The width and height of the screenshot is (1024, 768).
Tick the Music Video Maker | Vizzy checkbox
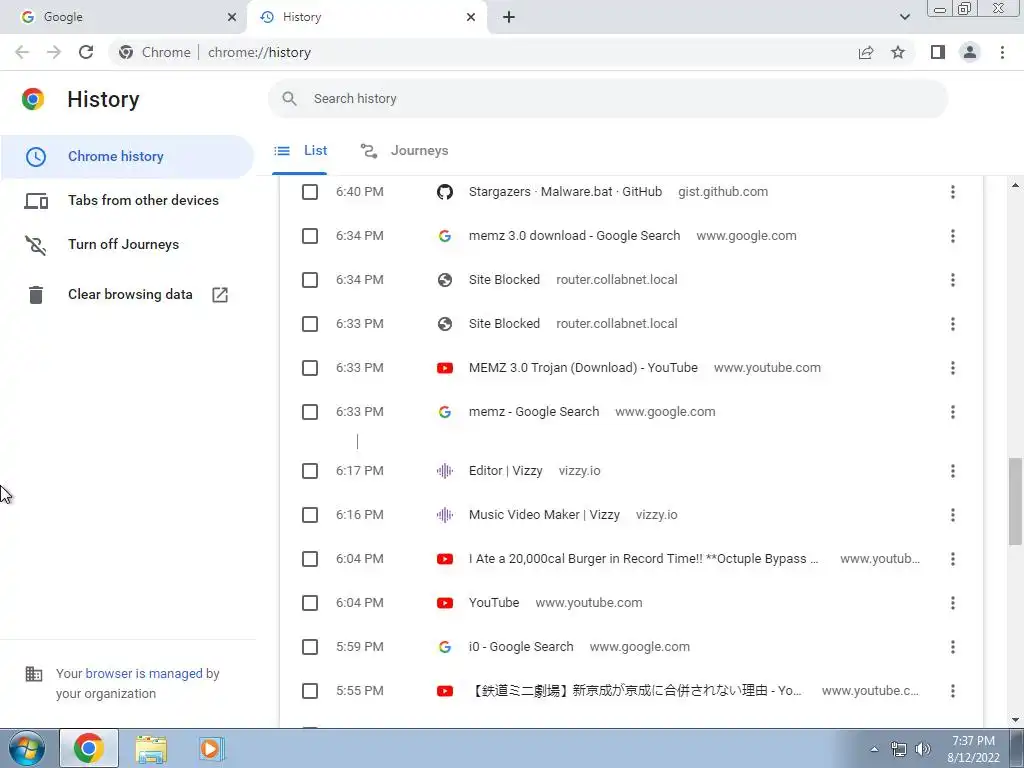click(x=310, y=515)
